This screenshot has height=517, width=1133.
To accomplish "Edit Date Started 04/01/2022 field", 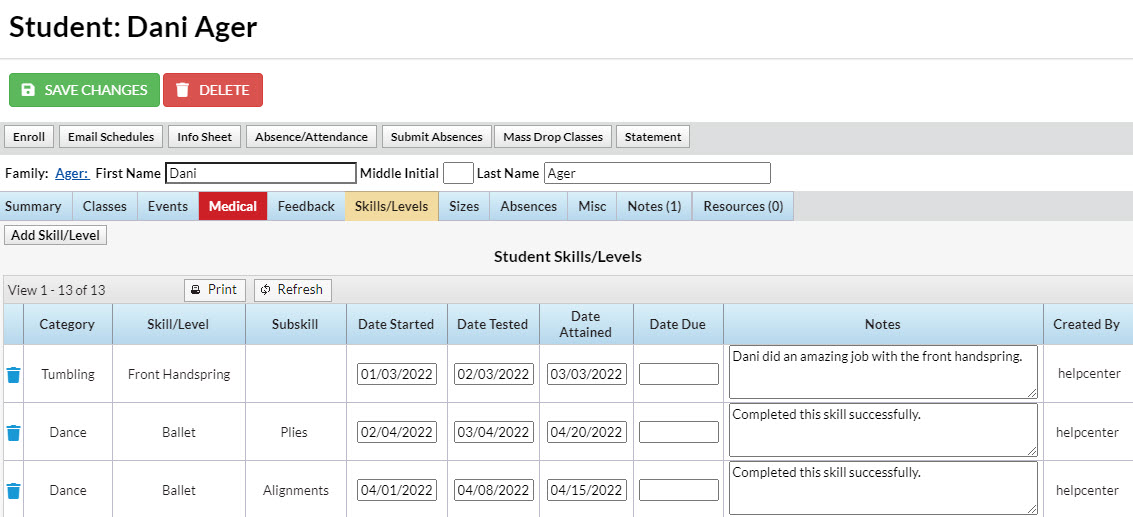I will tap(397, 490).
